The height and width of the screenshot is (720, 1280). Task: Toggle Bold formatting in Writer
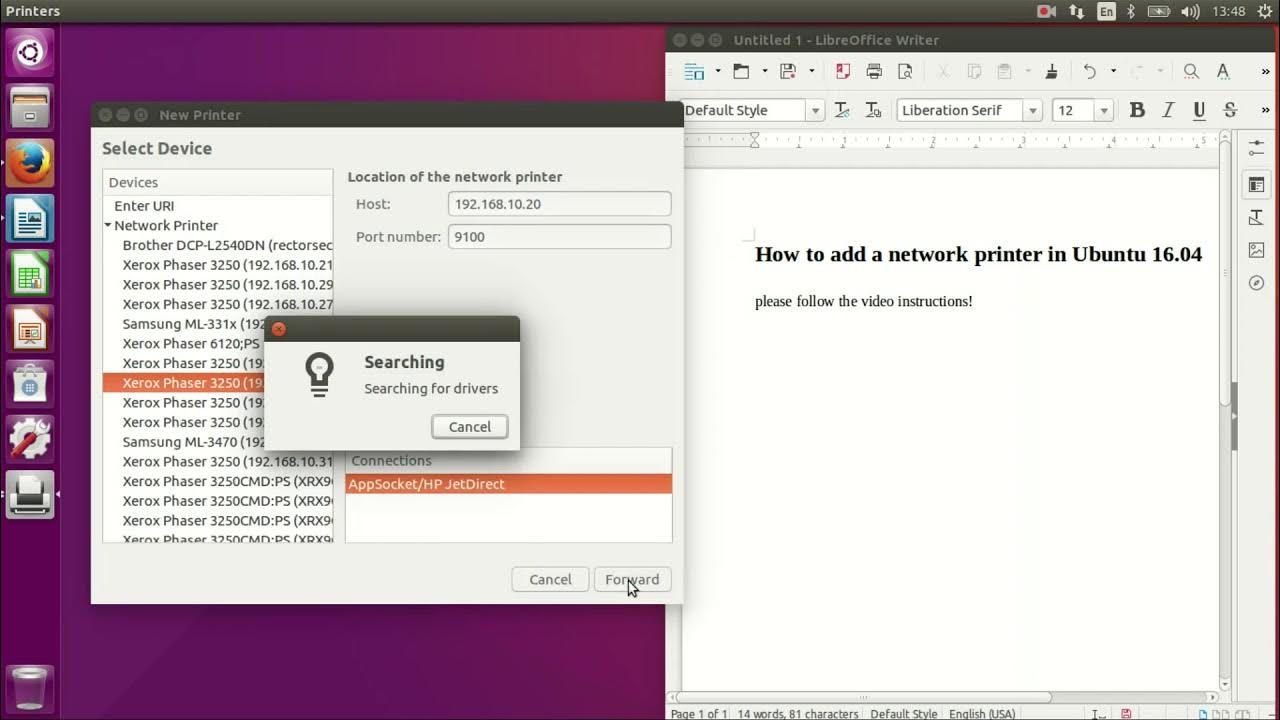click(x=1137, y=110)
